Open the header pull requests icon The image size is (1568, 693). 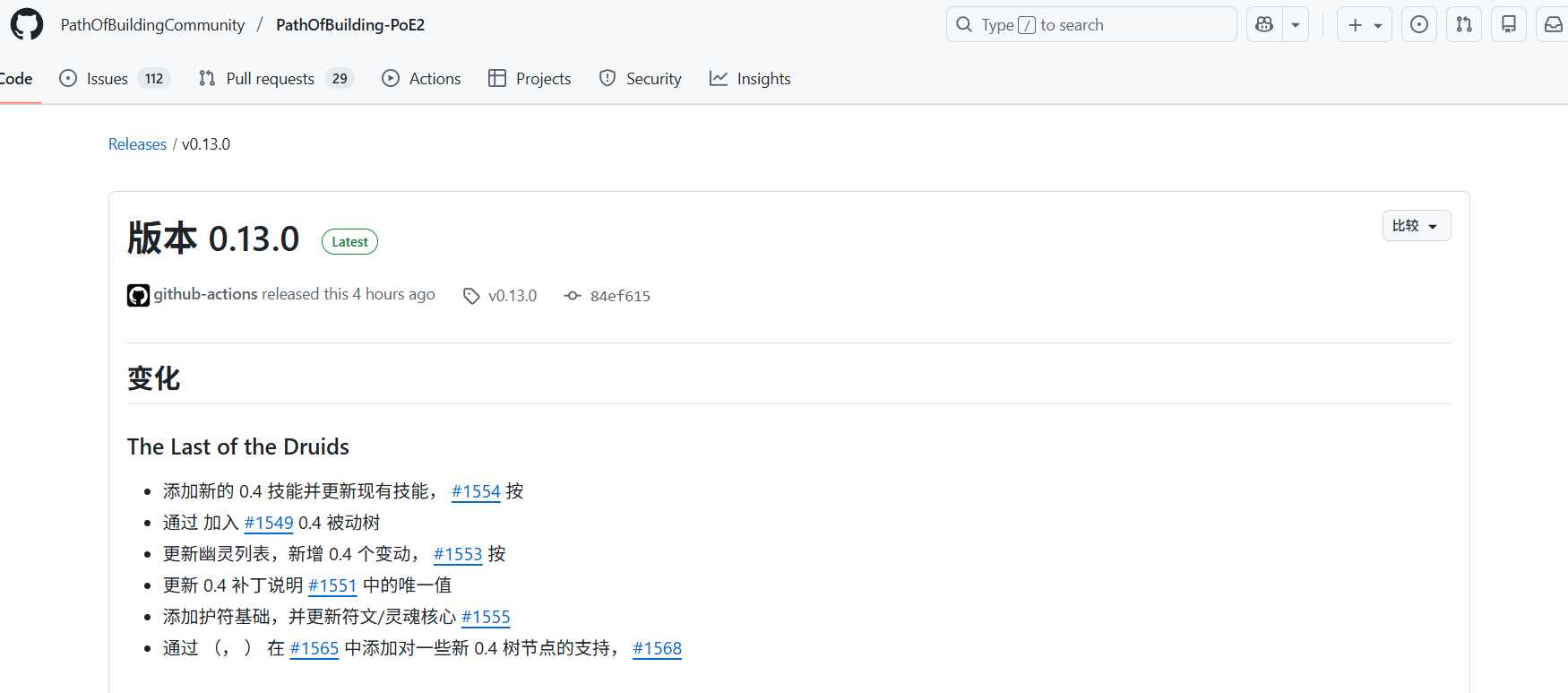1464,25
